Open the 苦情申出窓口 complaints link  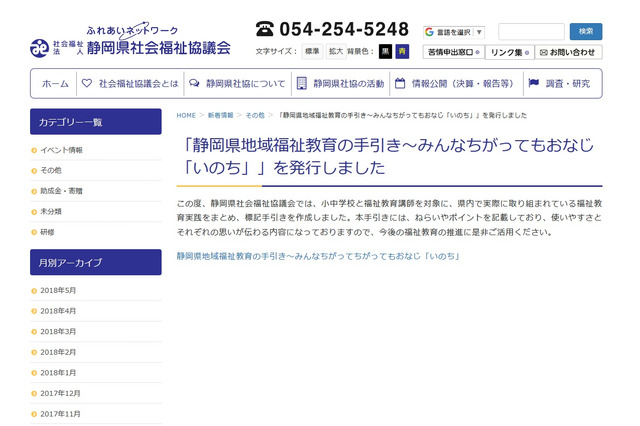pos(453,52)
